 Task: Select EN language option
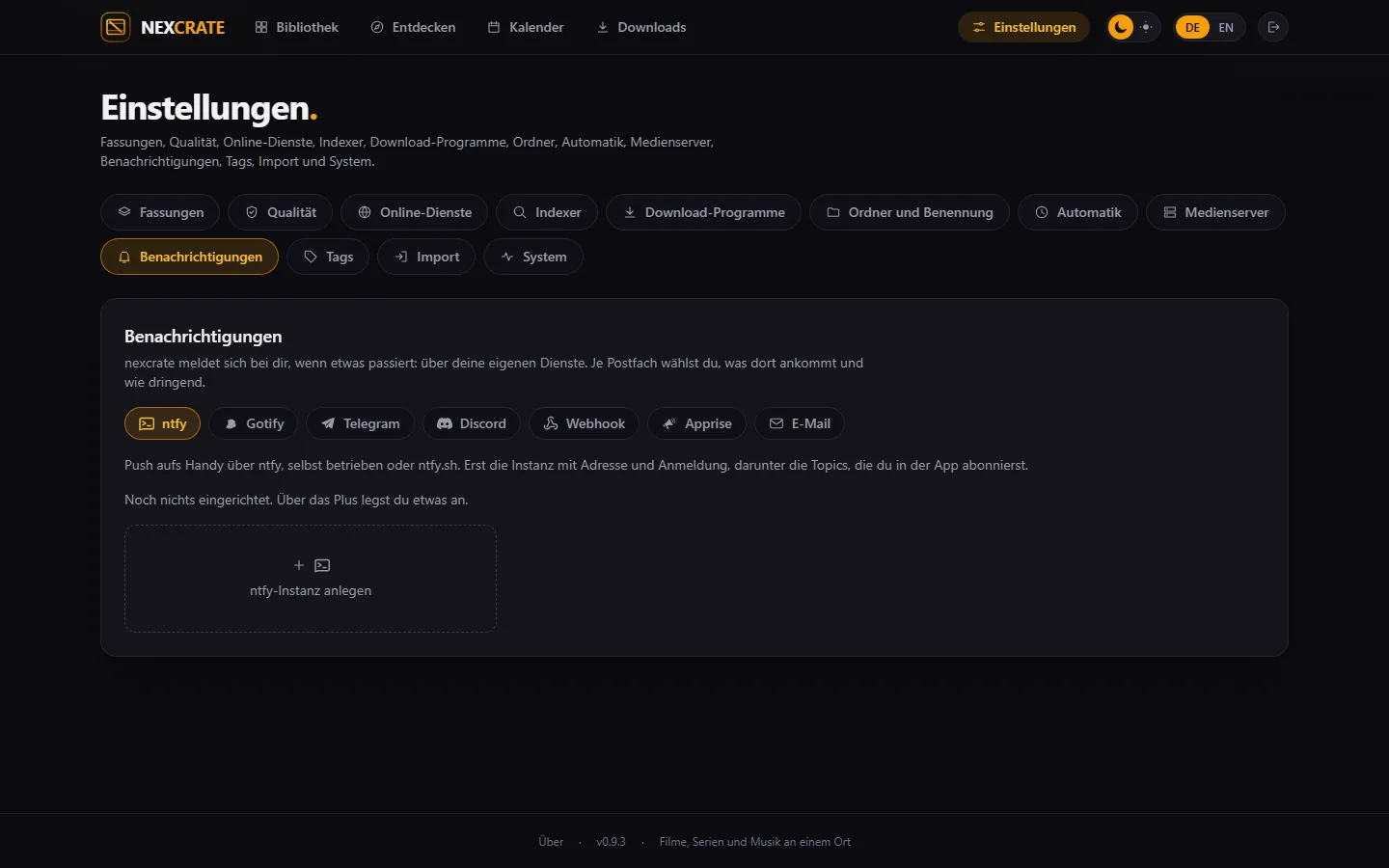[1226, 27]
